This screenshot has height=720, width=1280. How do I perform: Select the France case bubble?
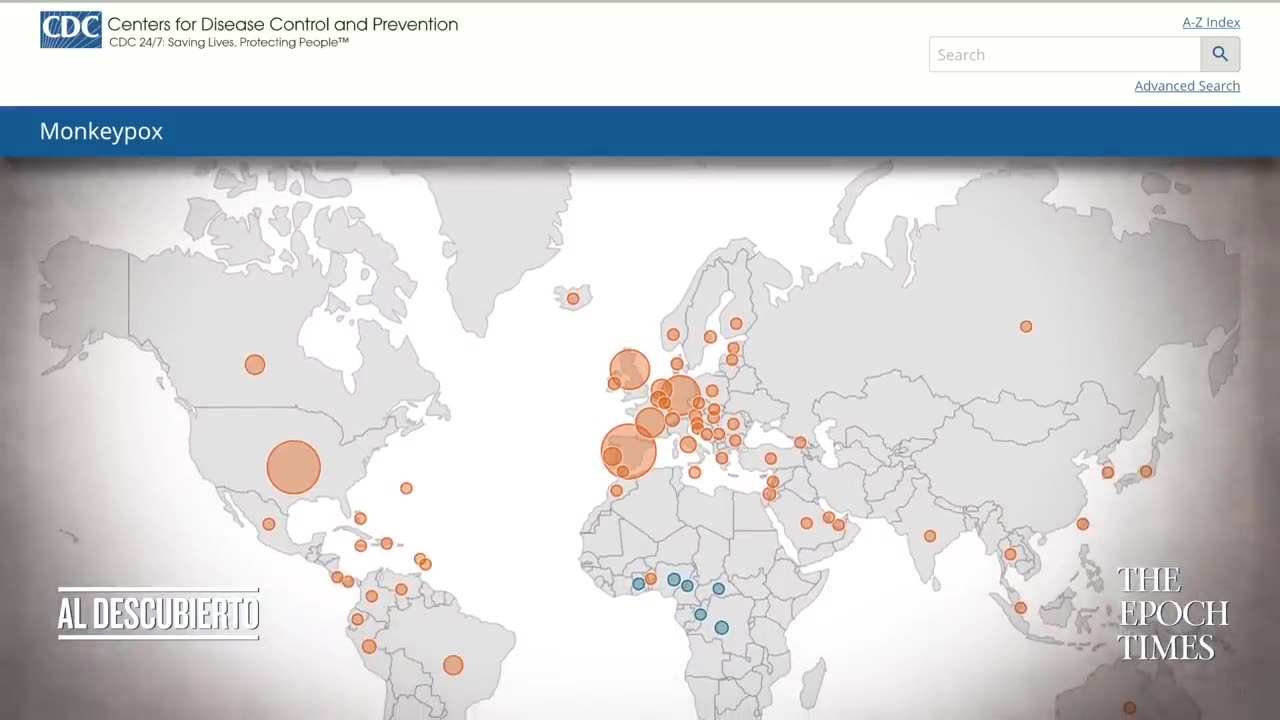[650, 422]
